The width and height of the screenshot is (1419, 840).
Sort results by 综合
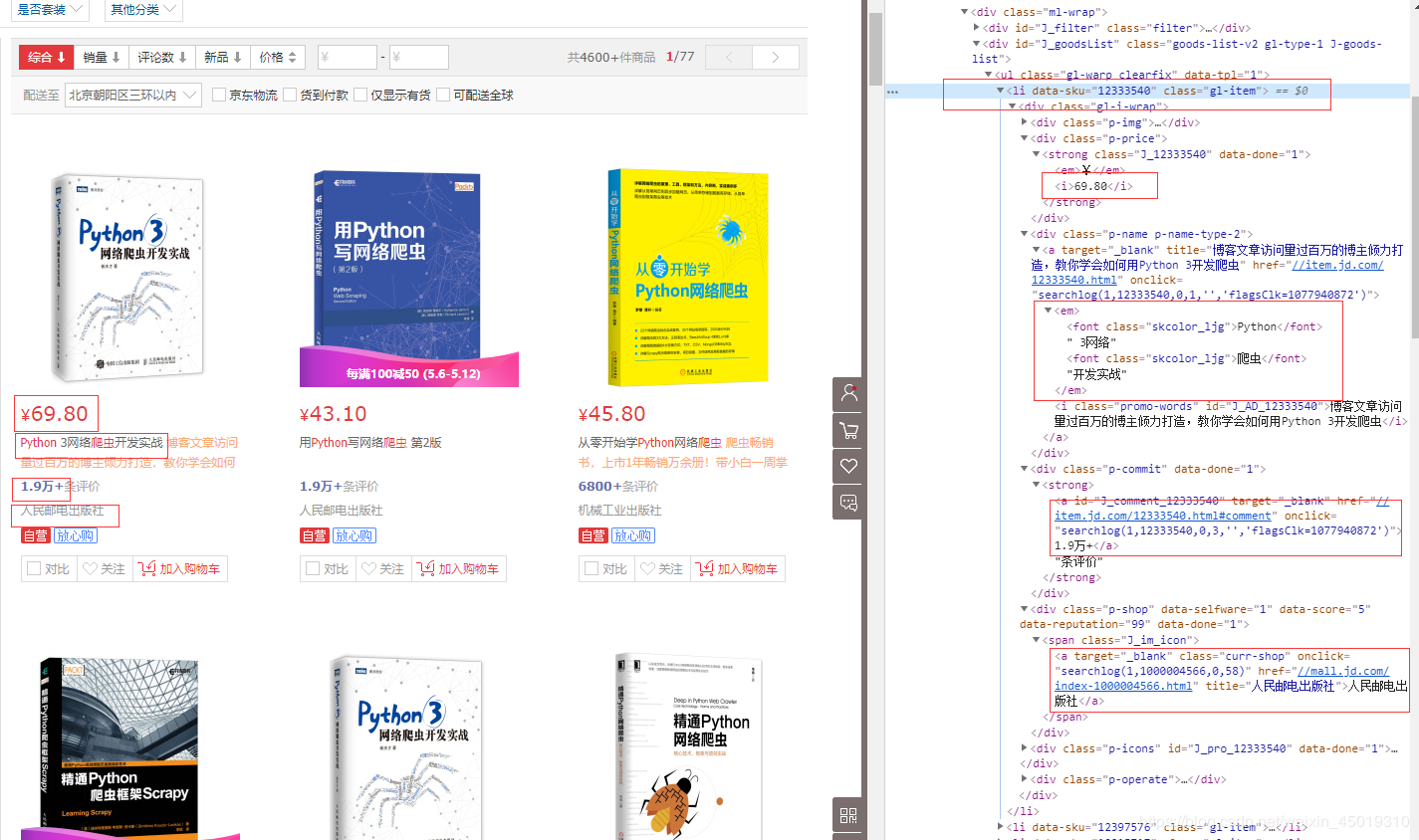click(x=46, y=58)
